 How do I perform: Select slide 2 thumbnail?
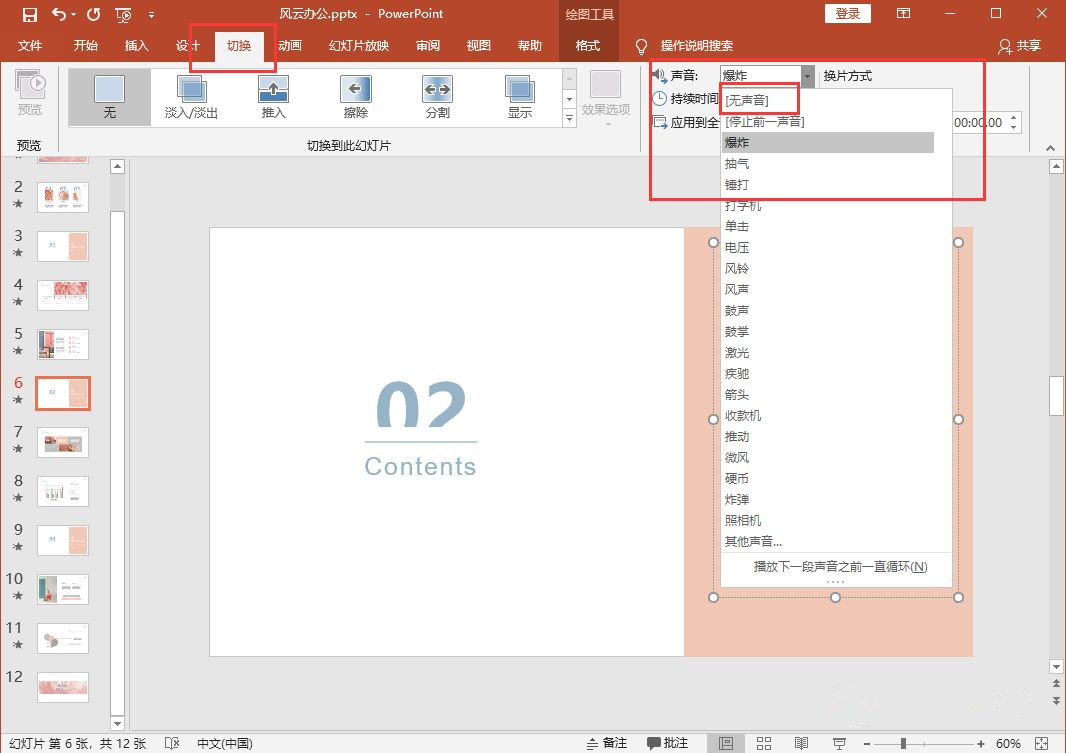63,197
